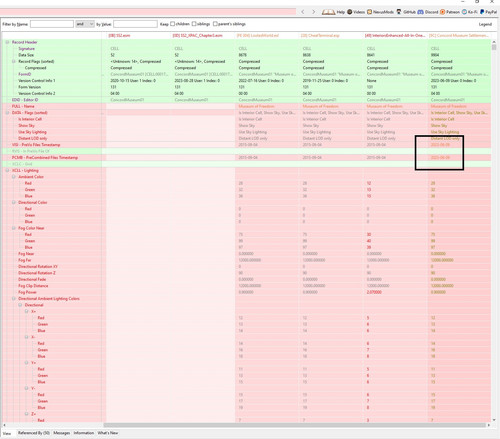The image size is (500, 439).
Task: Select the Form Version row
Action: (246, 87)
